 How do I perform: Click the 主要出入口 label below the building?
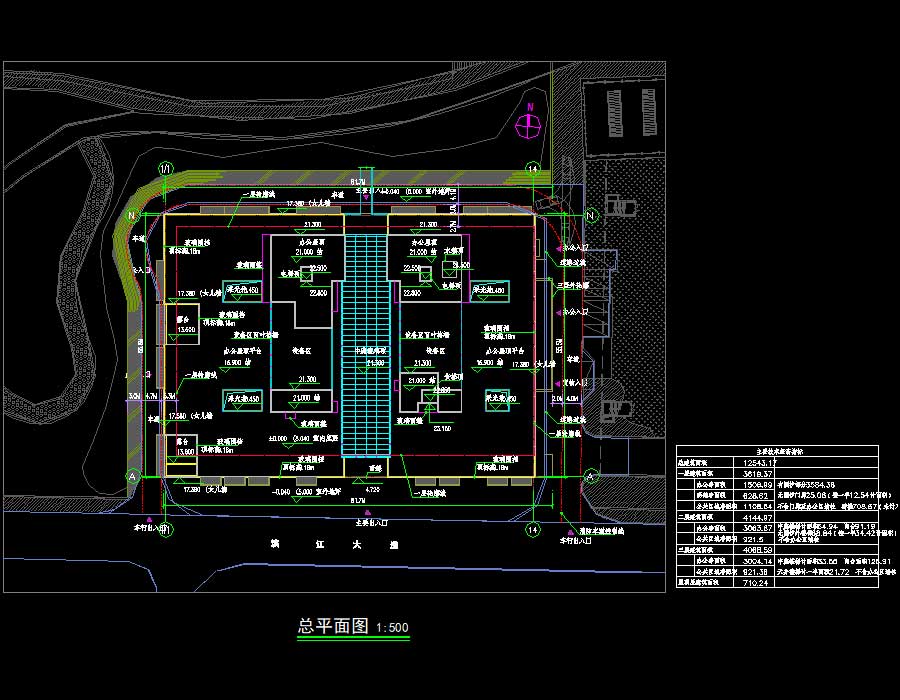coord(371,523)
